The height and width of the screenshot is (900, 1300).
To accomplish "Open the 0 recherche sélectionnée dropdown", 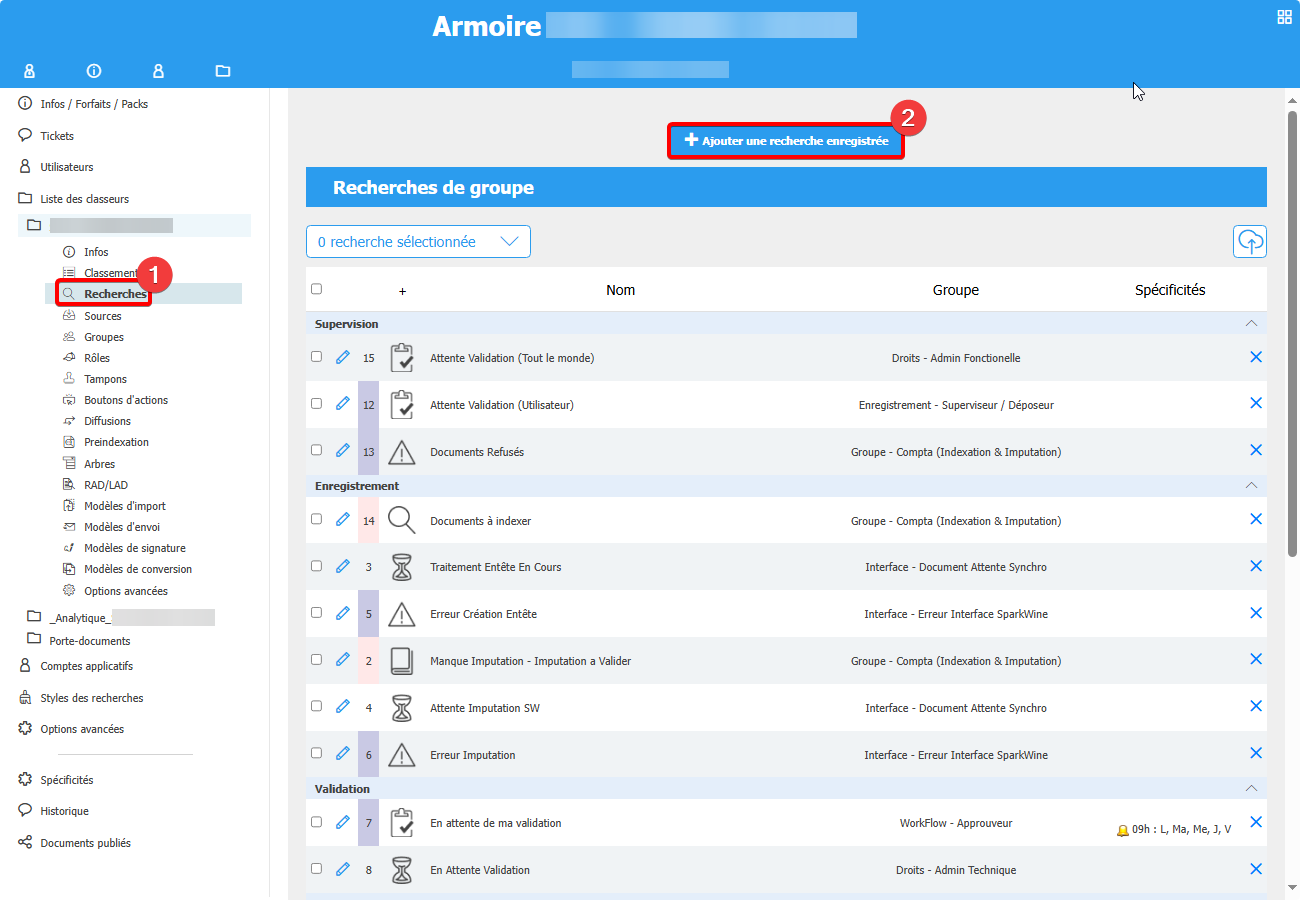I will [x=418, y=242].
